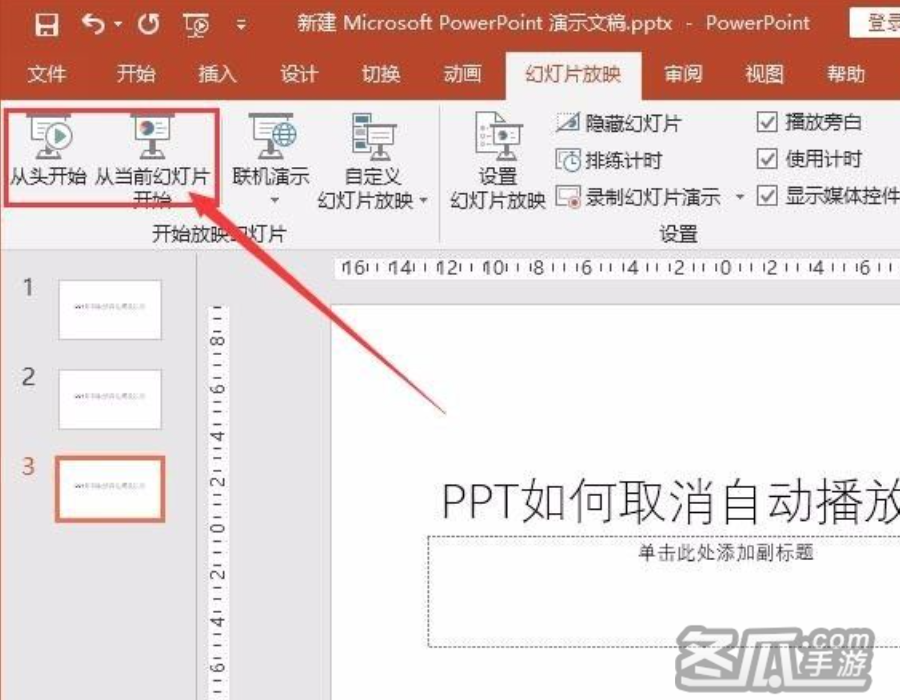The width and height of the screenshot is (900, 700).
Task: Open 设置幻灯片放映 dialog
Action: tap(498, 161)
